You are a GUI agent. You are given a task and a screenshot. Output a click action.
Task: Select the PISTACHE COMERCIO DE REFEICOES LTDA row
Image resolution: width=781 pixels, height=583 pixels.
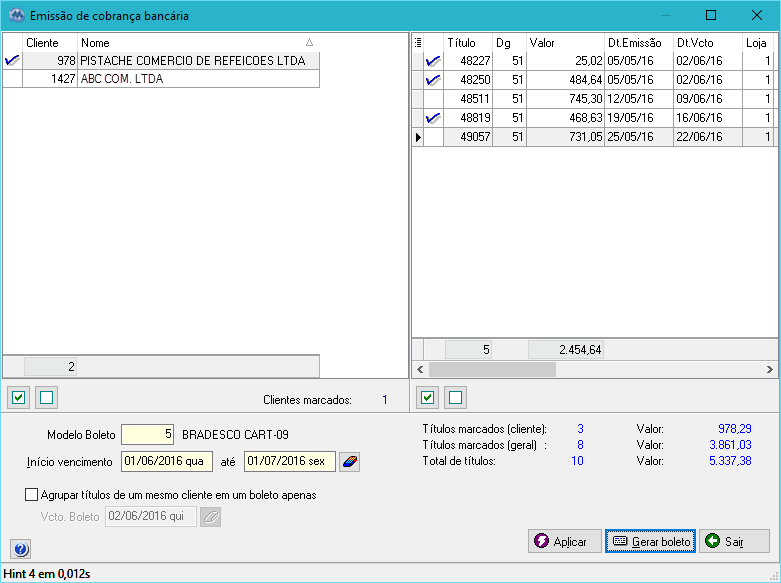161,61
